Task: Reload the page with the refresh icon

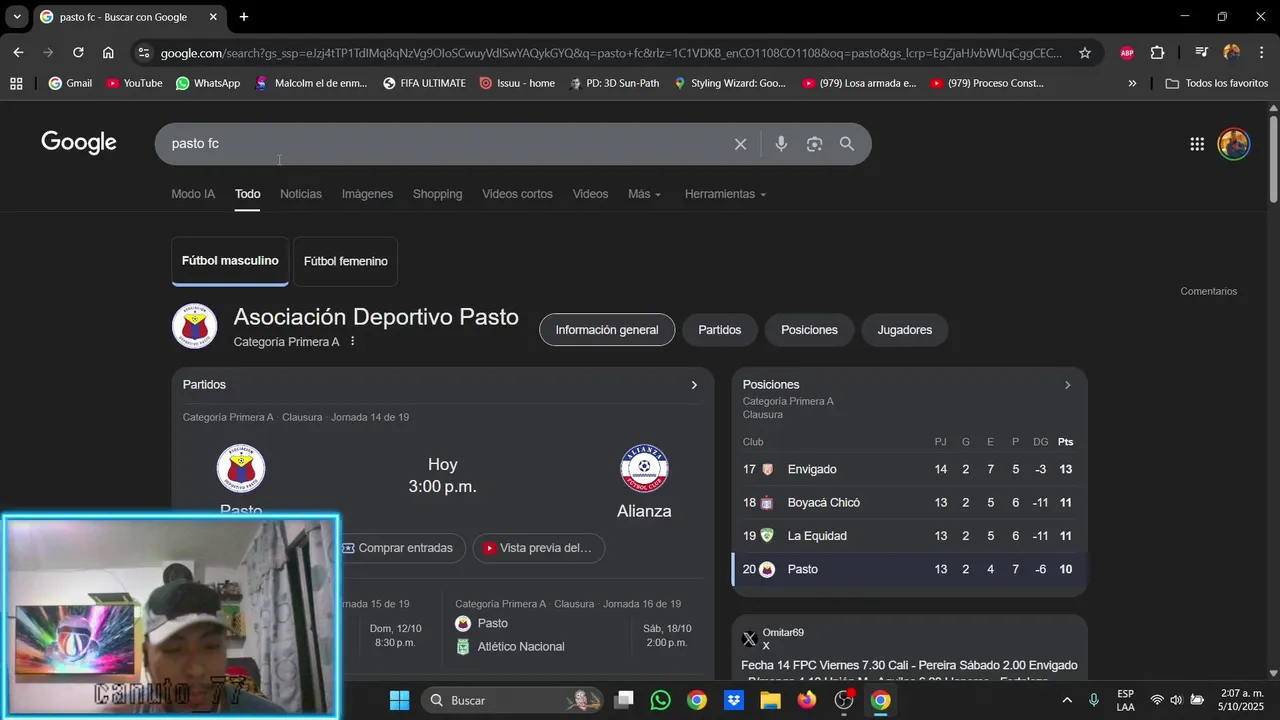Action: 78,53
